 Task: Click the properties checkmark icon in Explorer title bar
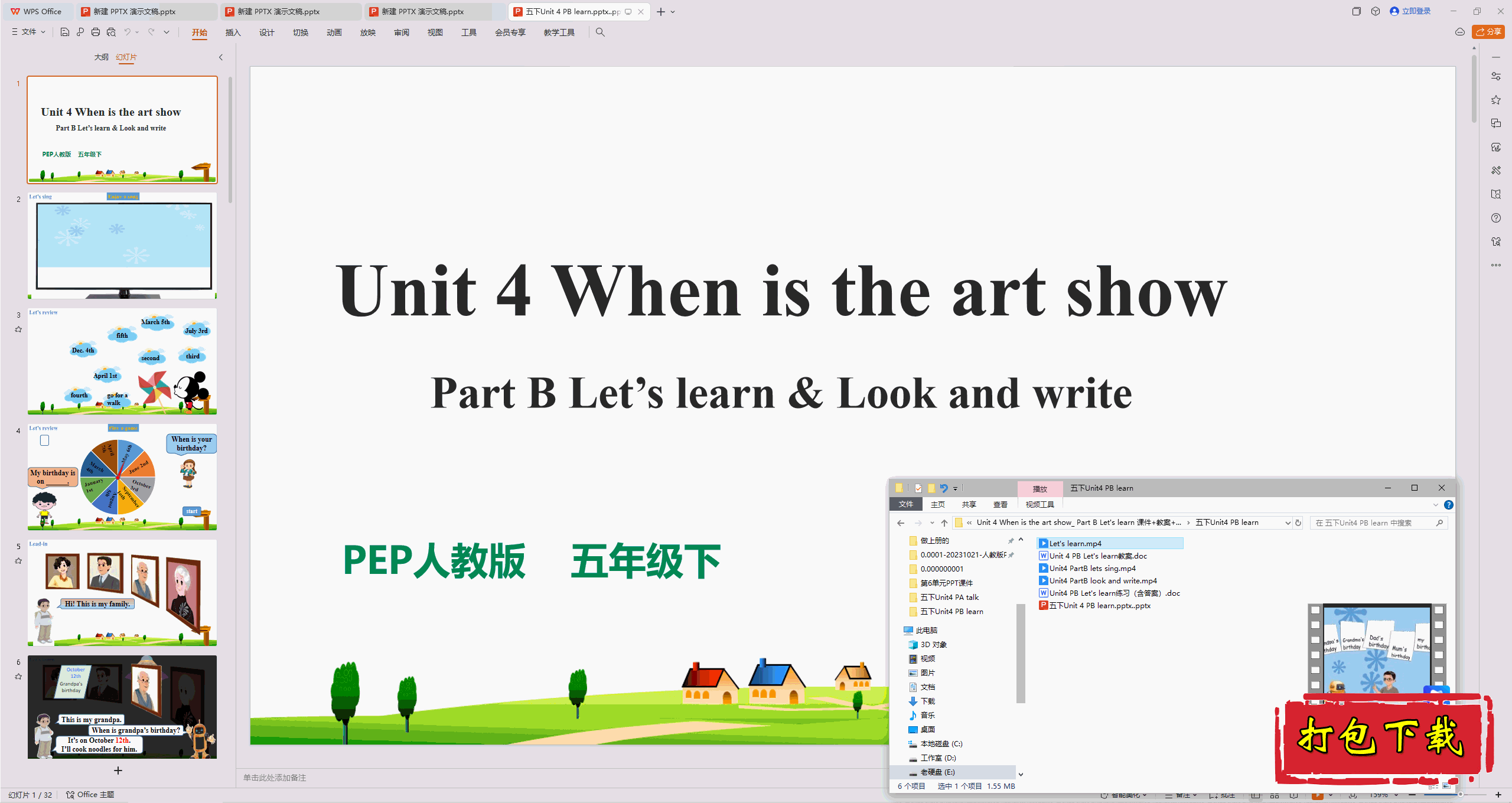(x=918, y=488)
